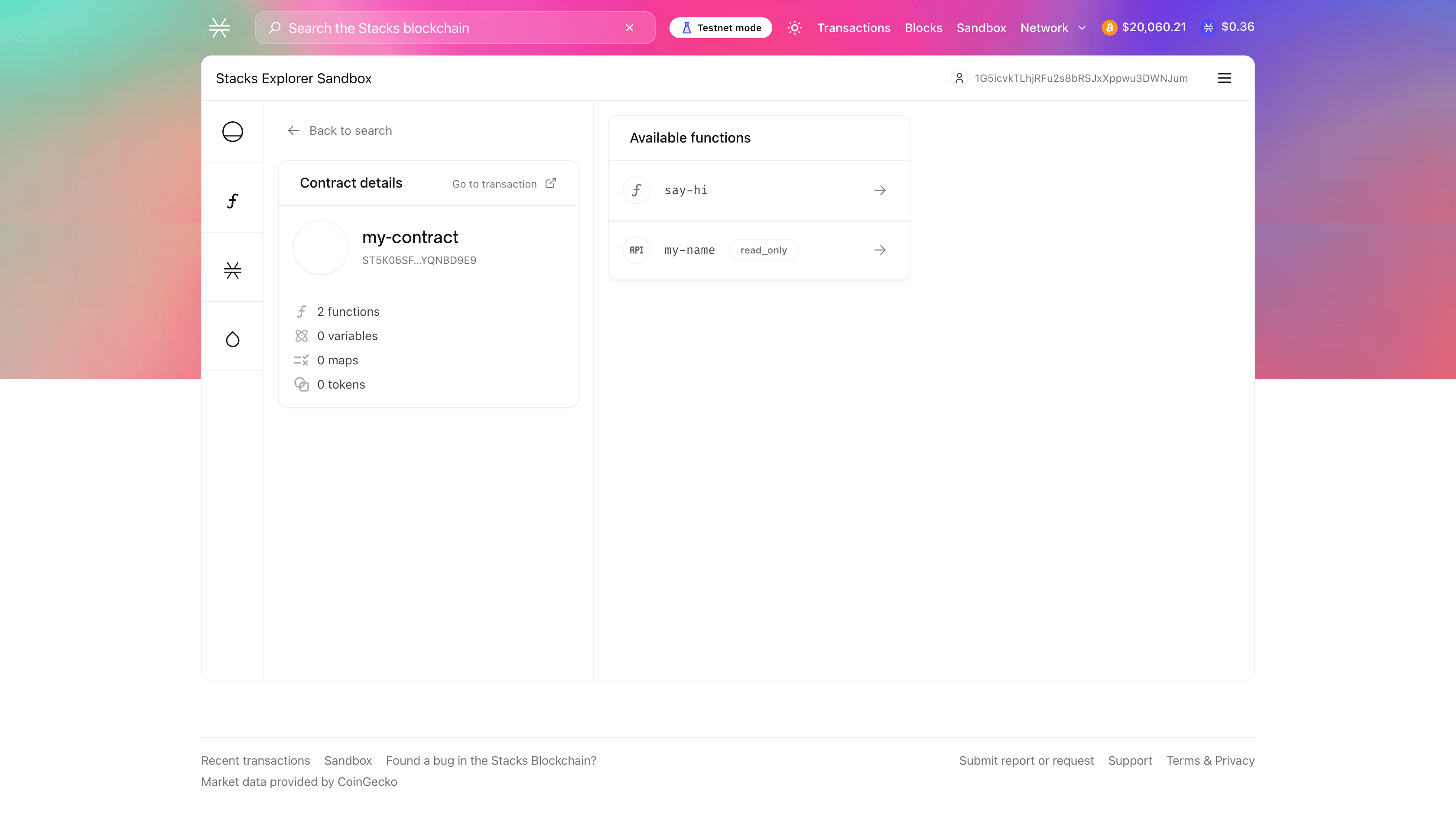Open the hamburger menu in Sandbox header
Viewport: 1456px width, 818px height.
point(1224,78)
